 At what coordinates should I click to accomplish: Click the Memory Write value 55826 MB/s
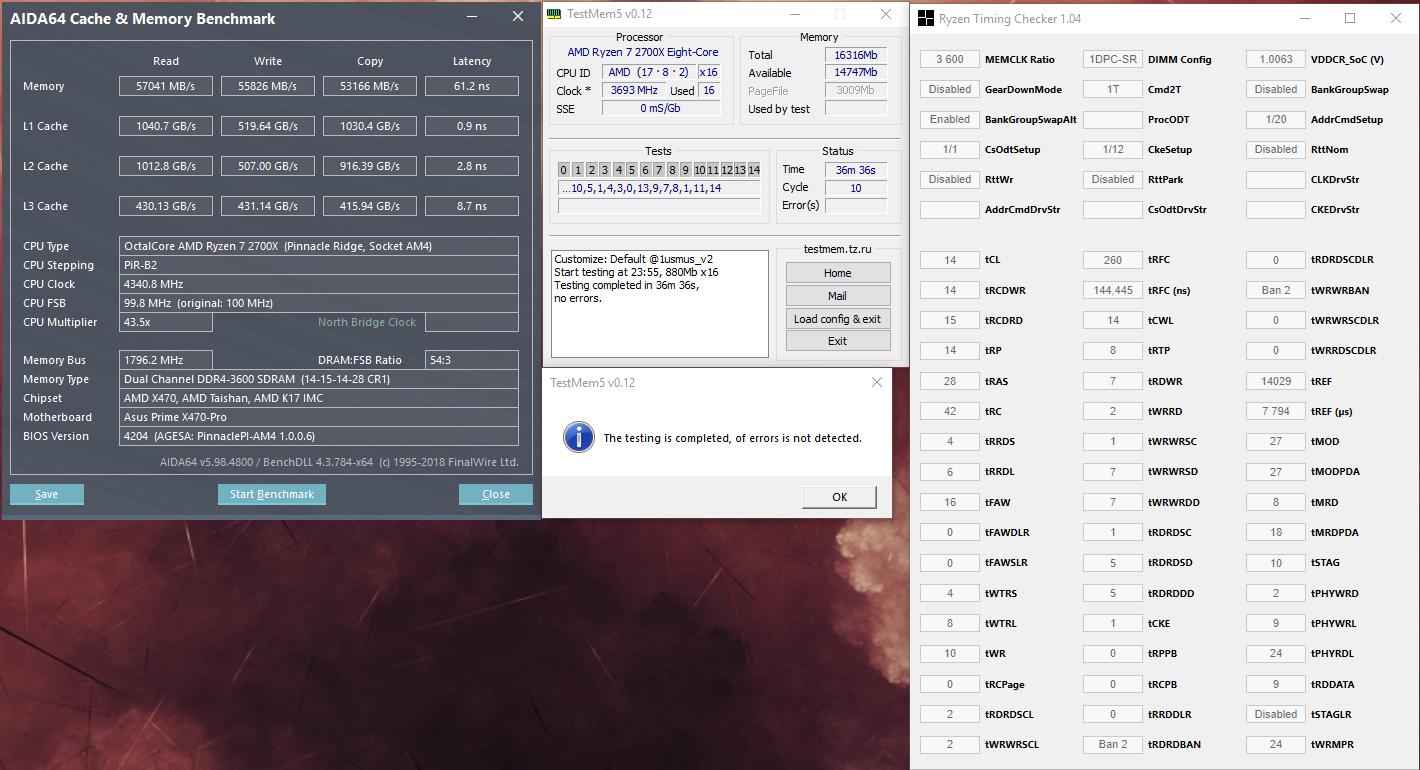(268, 86)
